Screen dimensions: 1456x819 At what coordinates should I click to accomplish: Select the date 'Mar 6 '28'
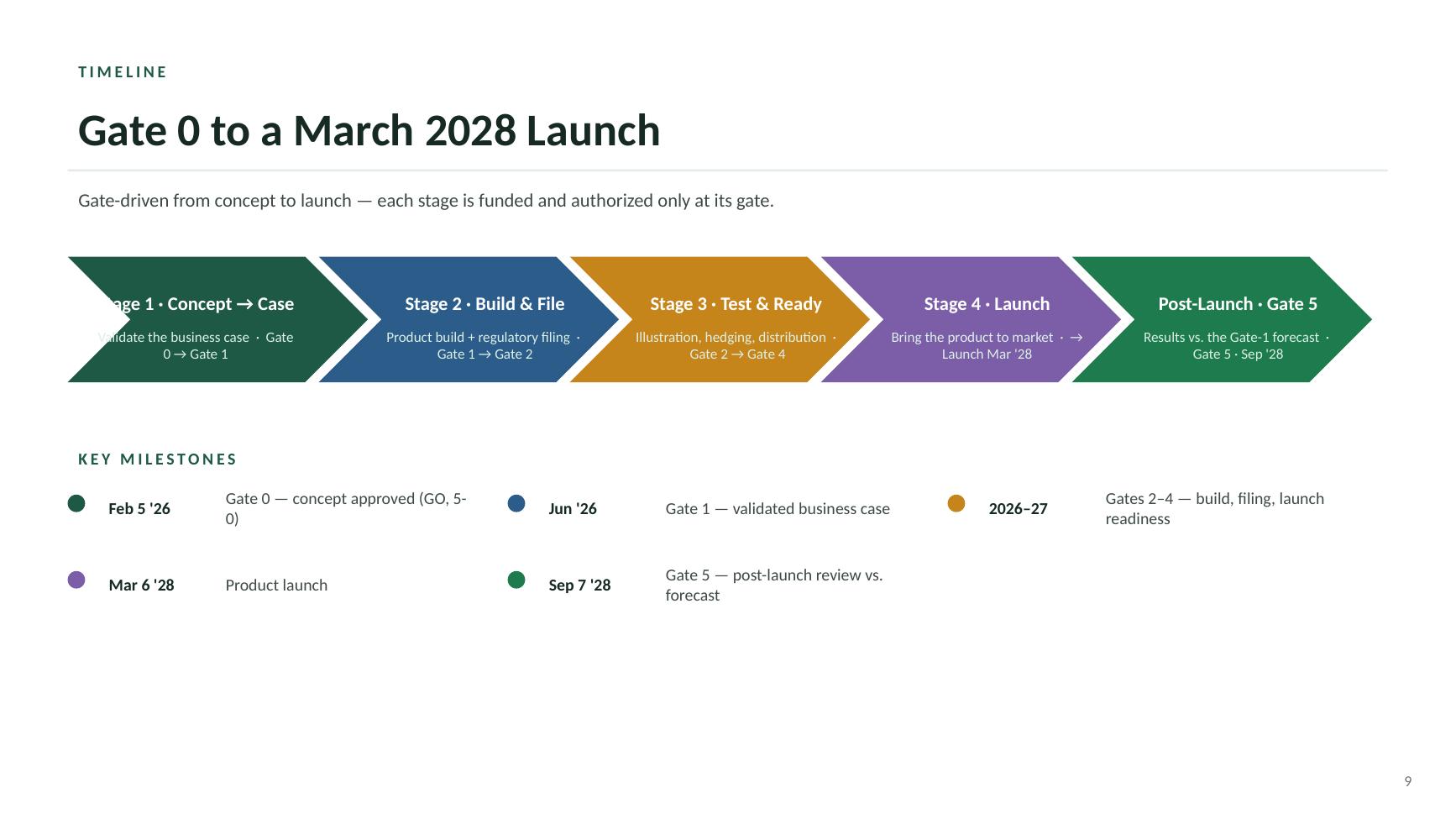point(141,585)
